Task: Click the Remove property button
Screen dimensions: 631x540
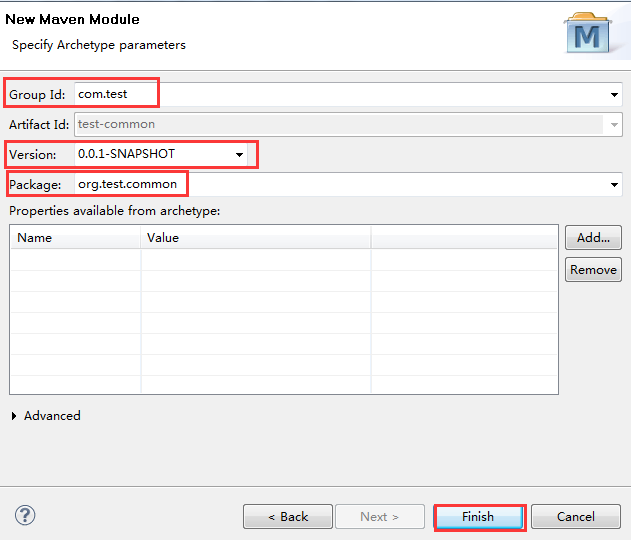Action: pyautogui.click(x=593, y=270)
